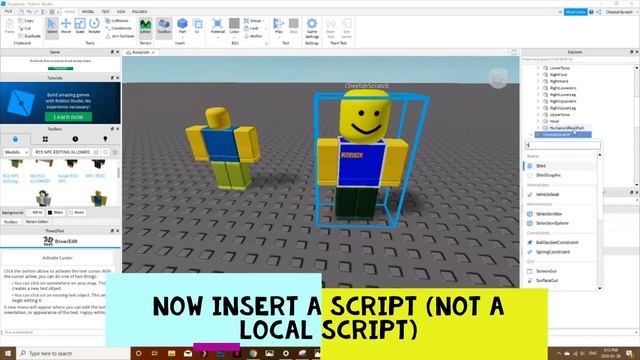Screen dimensions: 640x360
Task: Click the Stop test button
Action: [293, 27]
